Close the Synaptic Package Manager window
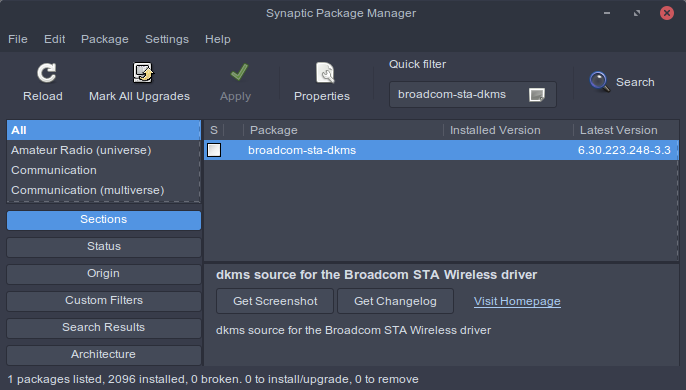The image size is (686, 390). [667, 13]
